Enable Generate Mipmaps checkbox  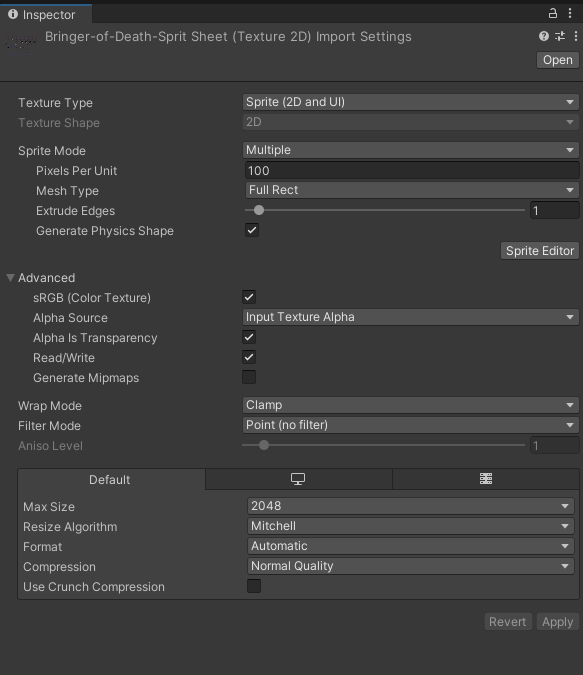click(x=249, y=377)
